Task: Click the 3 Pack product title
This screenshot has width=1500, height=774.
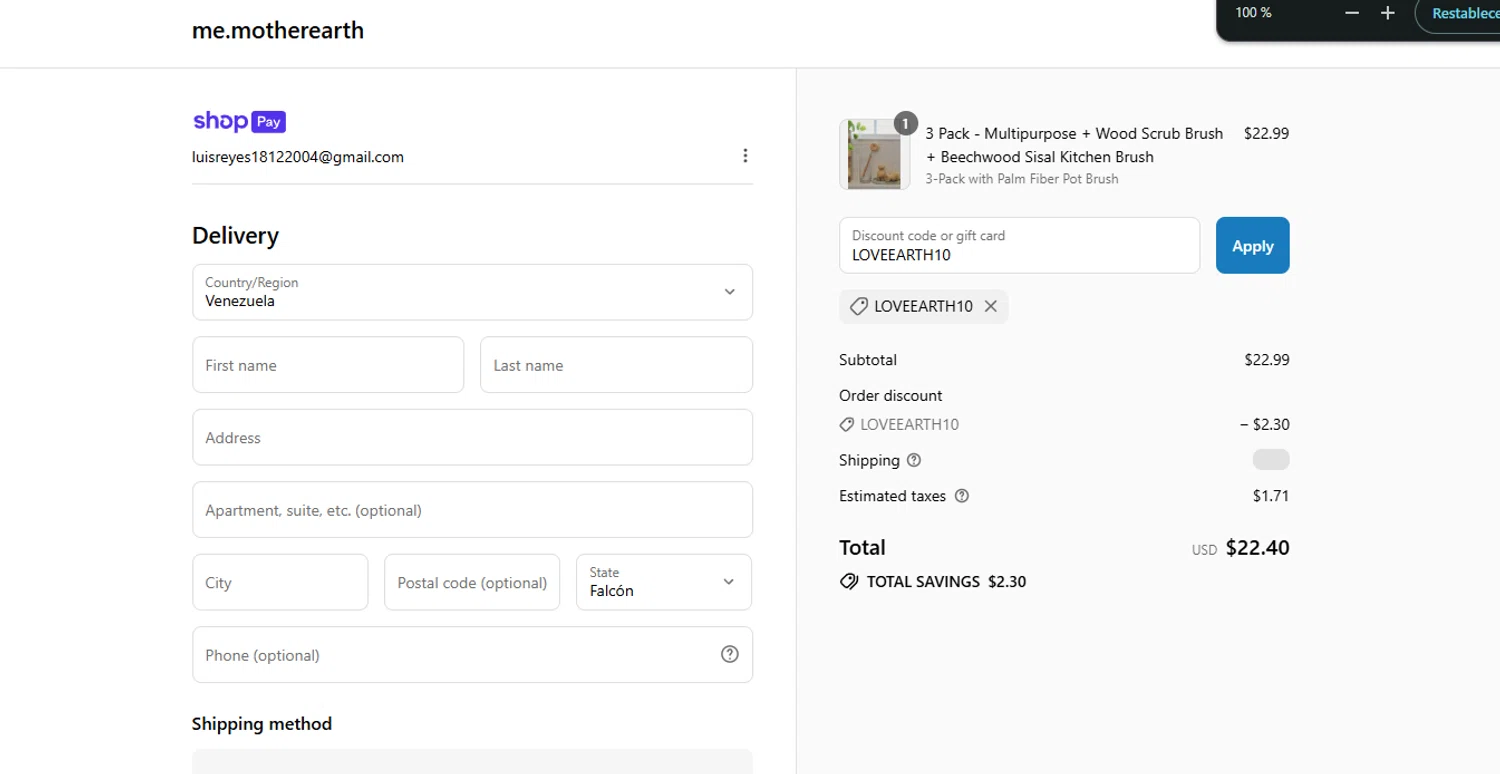Action: pos(1074,145)
